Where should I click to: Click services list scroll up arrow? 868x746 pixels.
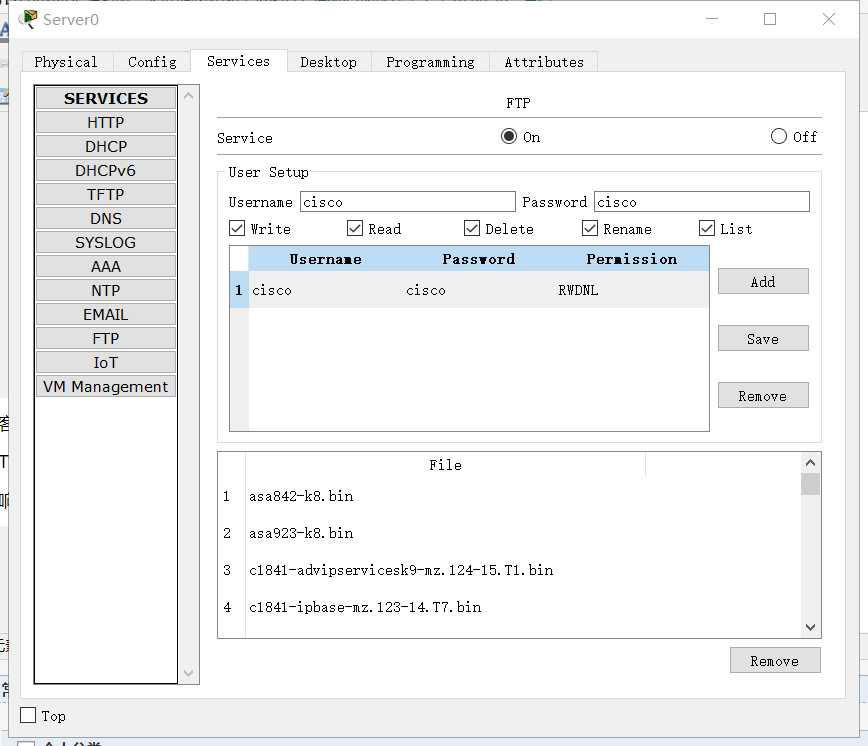(188, 96)
